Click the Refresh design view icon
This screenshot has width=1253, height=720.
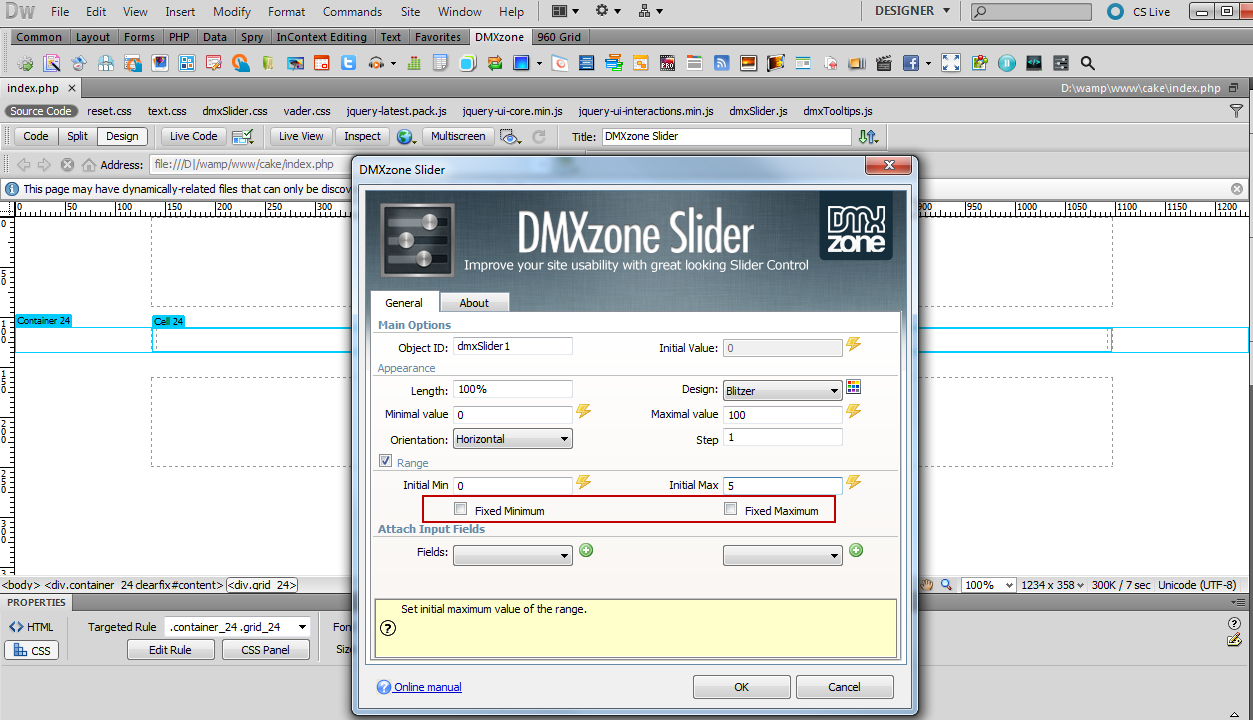[539, 136]
